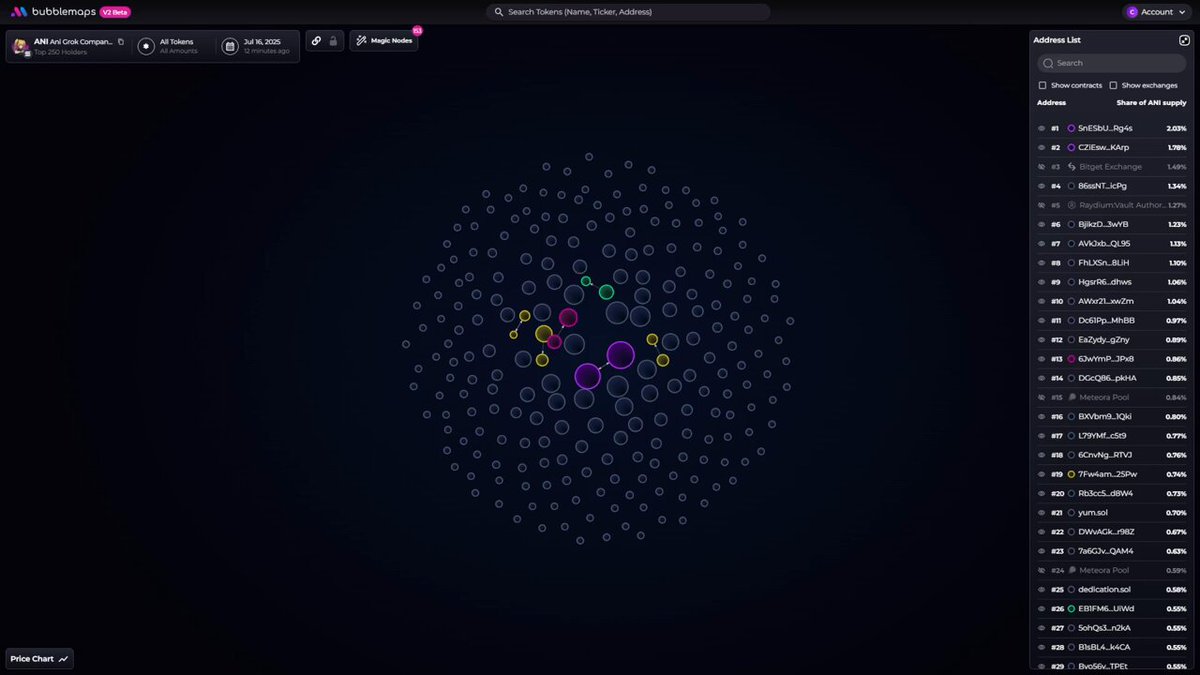This screenshot has height=675, width=1200.
Task: Click the Bubblemaps logo
Action: tap(53, 12)
